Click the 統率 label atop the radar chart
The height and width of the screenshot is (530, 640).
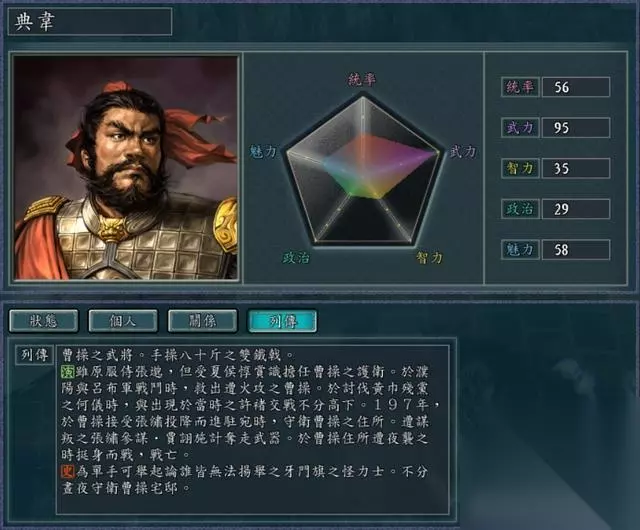(x=362, y=79)
